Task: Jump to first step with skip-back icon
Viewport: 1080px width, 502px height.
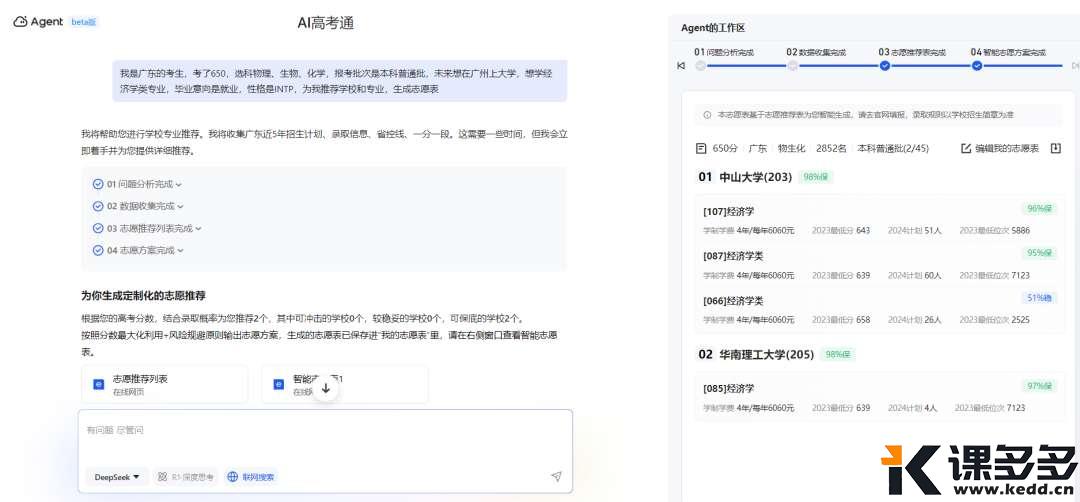Action: [681, 66]
